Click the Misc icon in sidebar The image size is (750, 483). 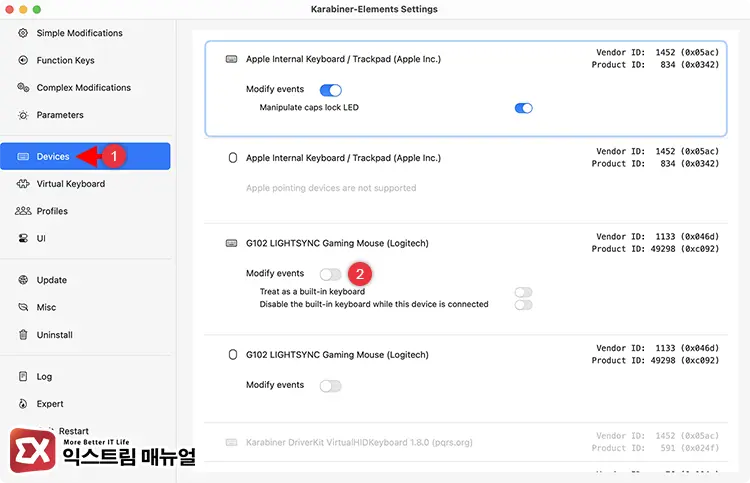pyautogui.click(x=23, y=307)
